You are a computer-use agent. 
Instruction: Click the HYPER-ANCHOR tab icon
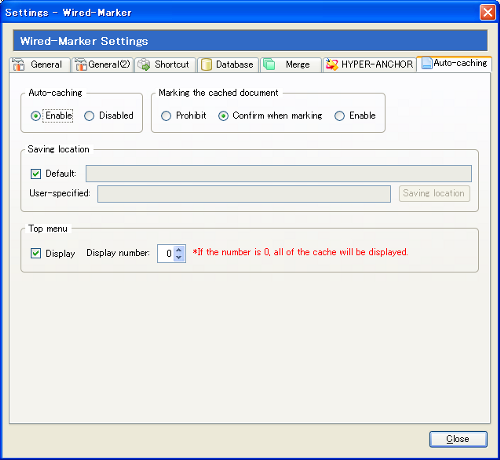(x=332, y=65)
